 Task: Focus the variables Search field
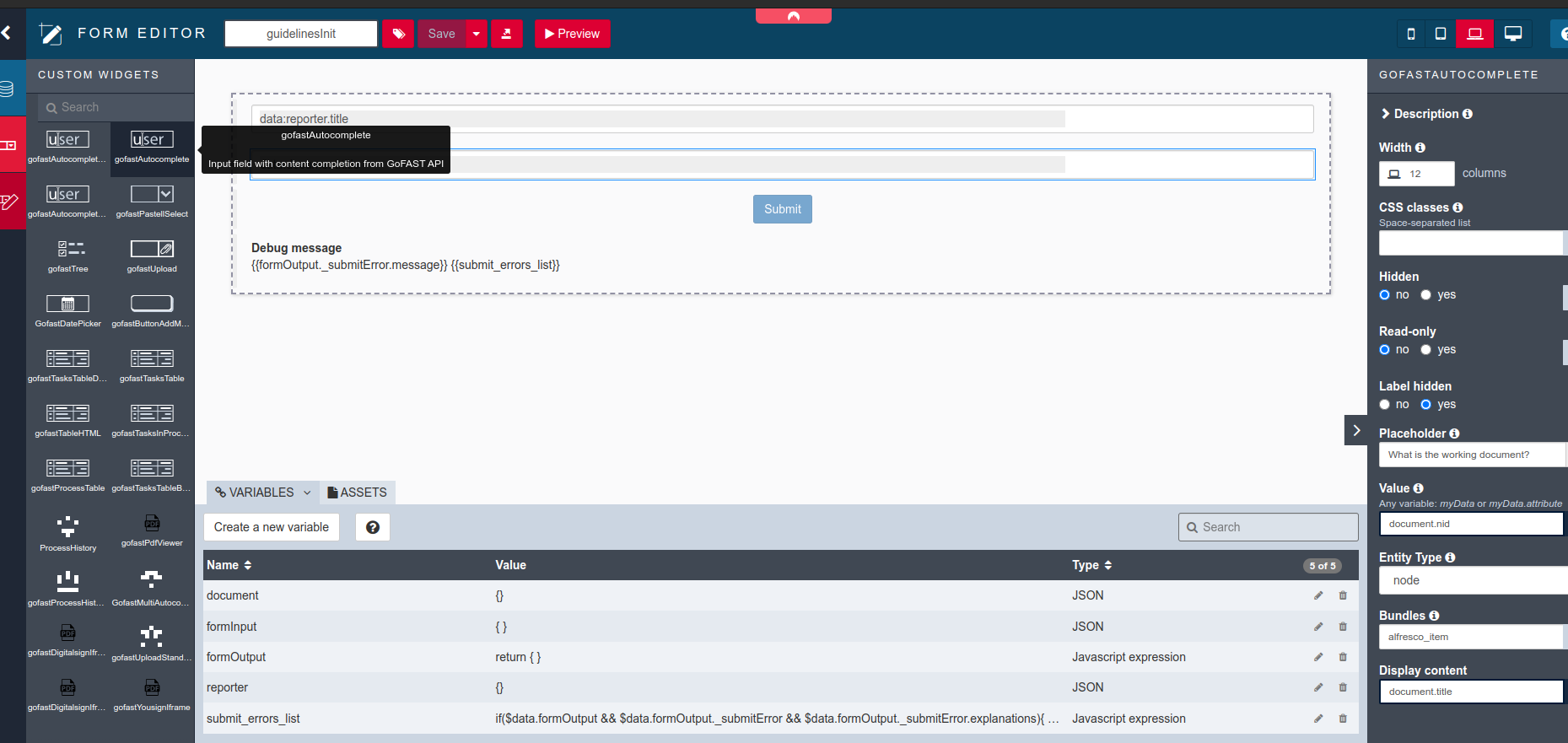(1269, 527)
